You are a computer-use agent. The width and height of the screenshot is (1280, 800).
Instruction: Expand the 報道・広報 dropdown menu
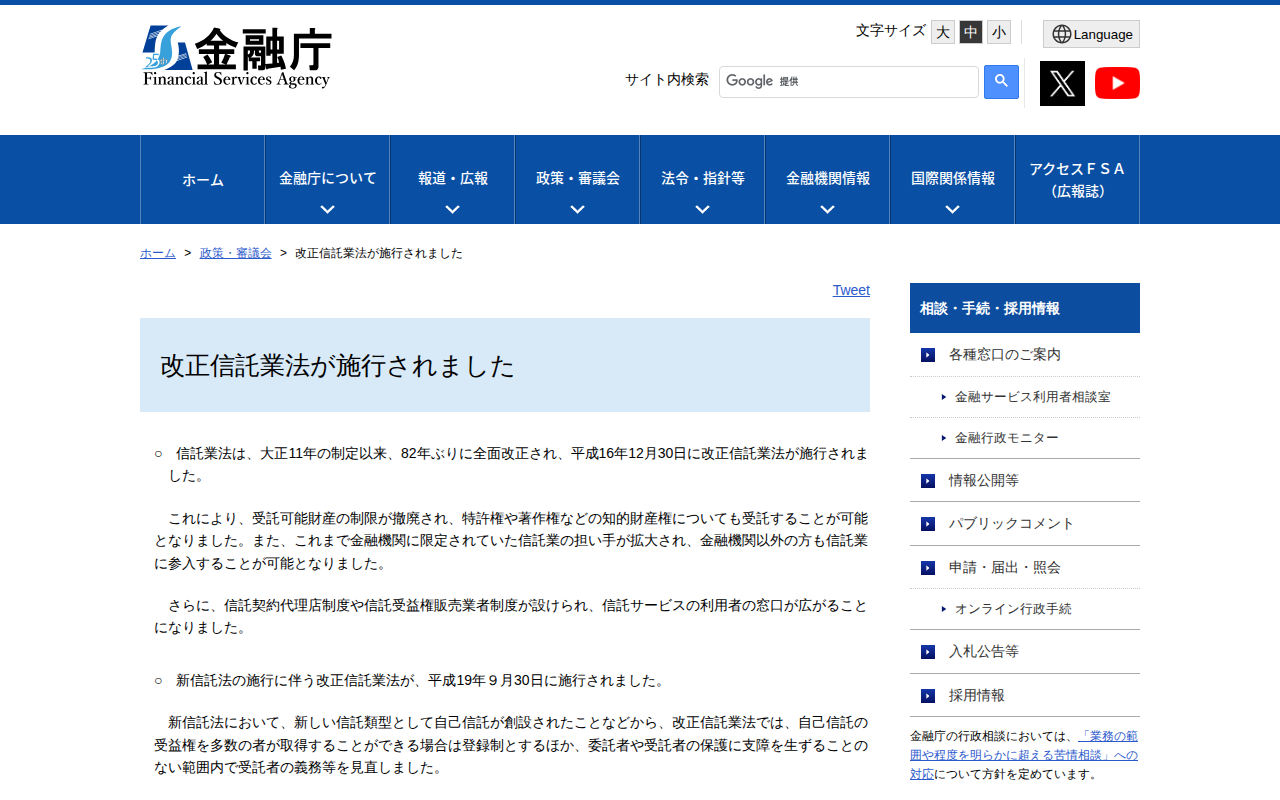point(451,179)
